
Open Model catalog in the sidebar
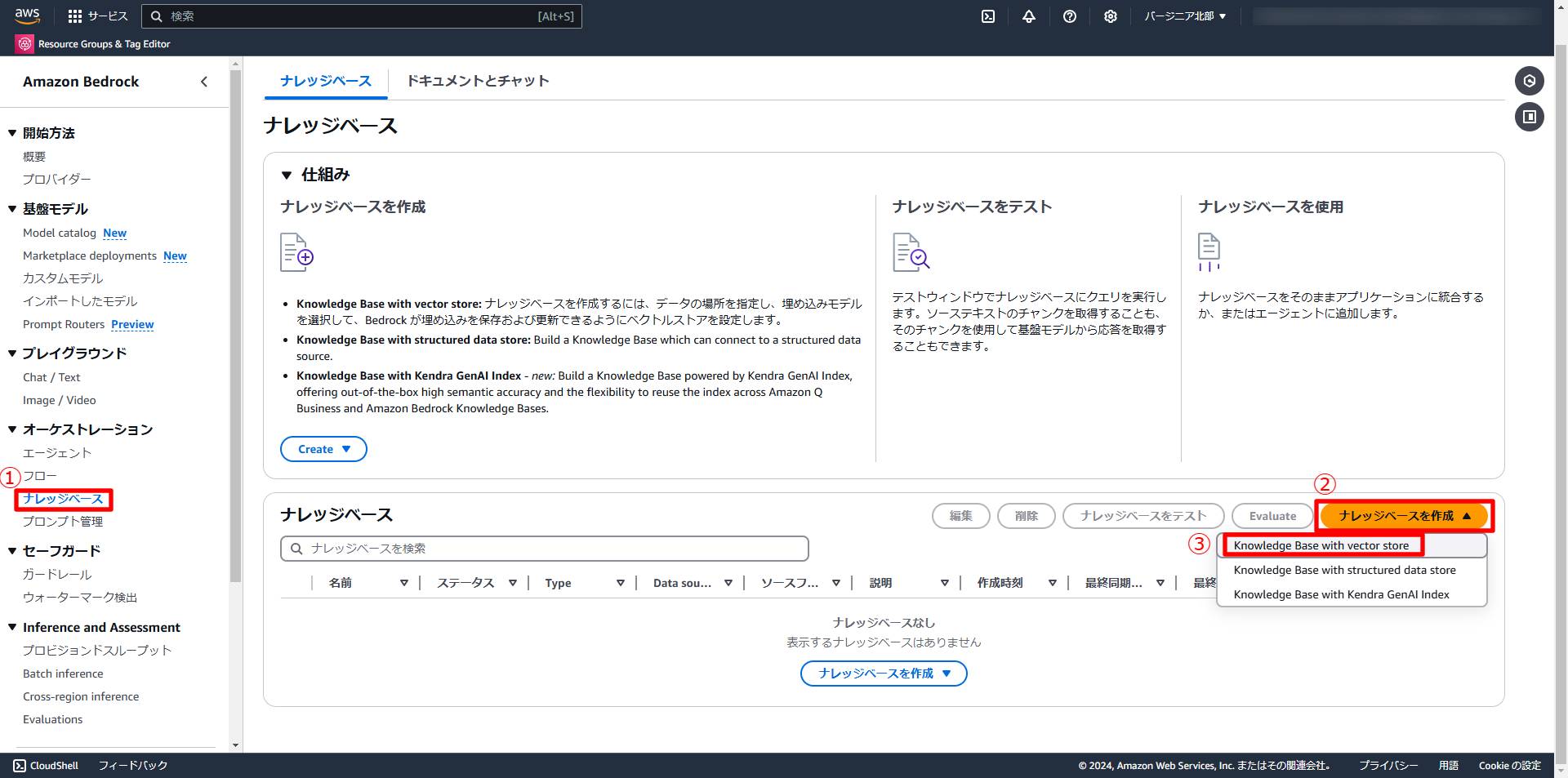[60, 233]
